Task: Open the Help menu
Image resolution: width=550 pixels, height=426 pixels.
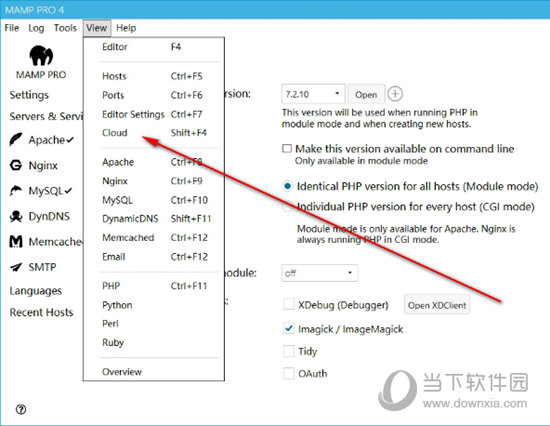Action: tap(126, 28)
